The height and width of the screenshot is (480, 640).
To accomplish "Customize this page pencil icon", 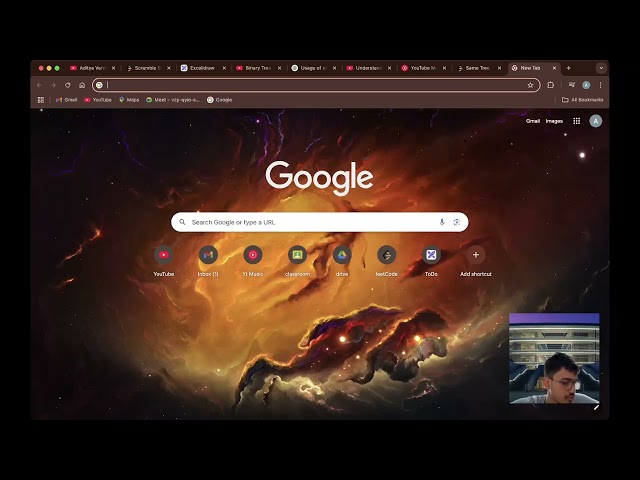I will (x=596, y=407).
